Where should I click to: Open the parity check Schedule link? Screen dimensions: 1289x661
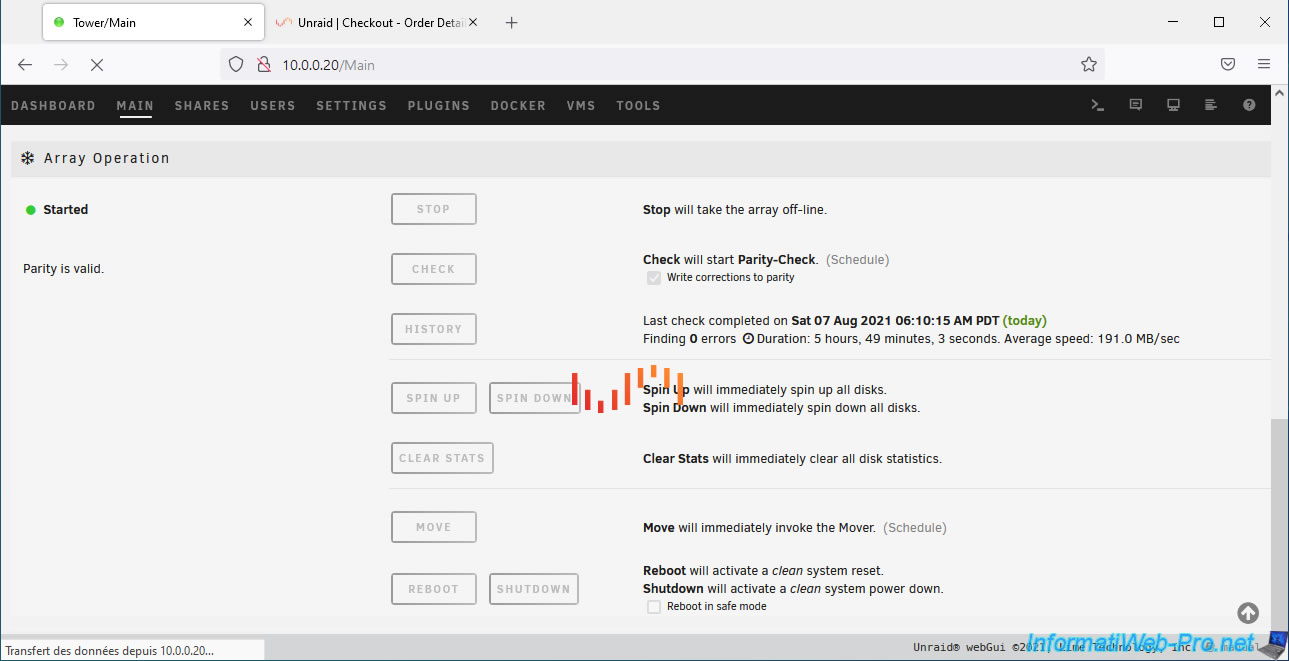pos(857,260)
